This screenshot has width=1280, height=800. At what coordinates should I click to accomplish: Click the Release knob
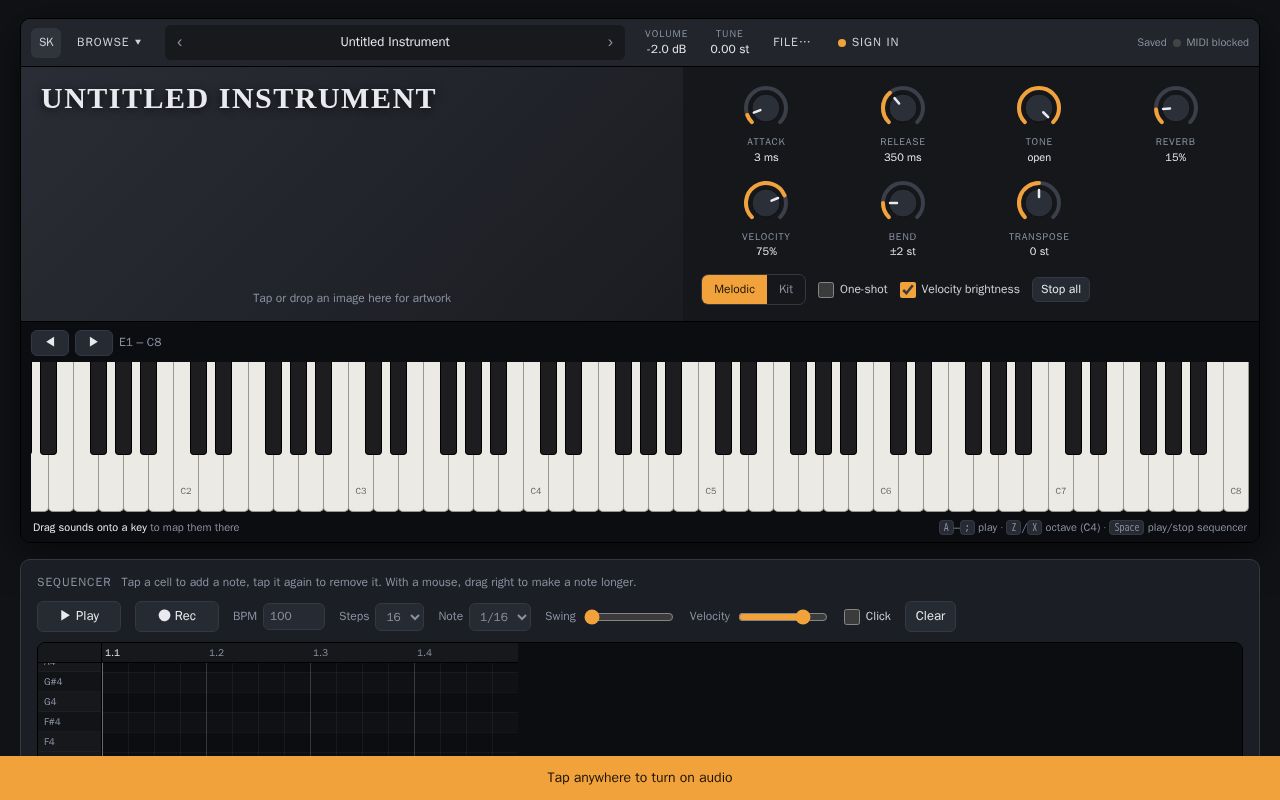(x=902, y=108)
